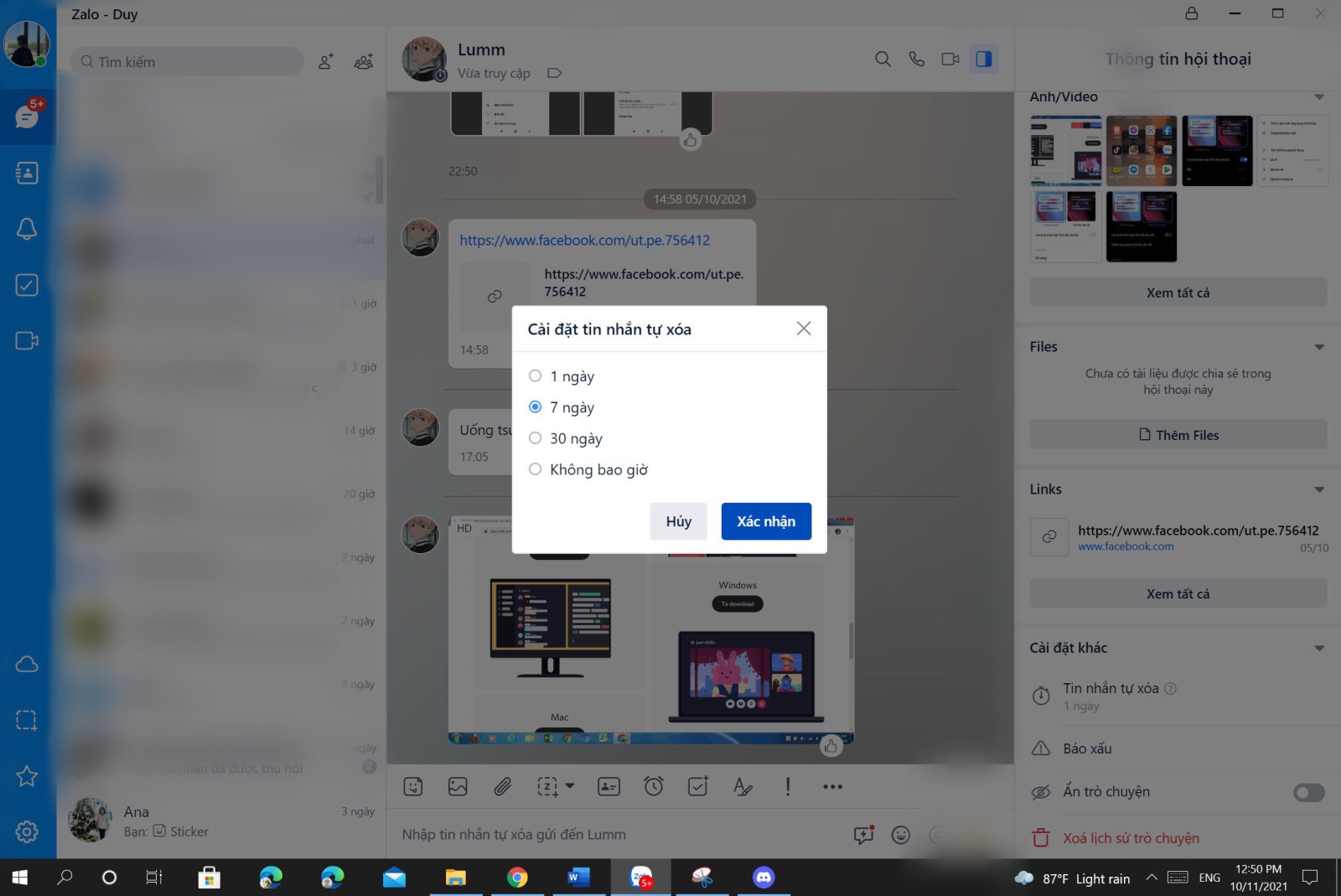Open the first photo thumbnail in Ảnh/Video
1341x896 pixels.
pos(1065,151)
